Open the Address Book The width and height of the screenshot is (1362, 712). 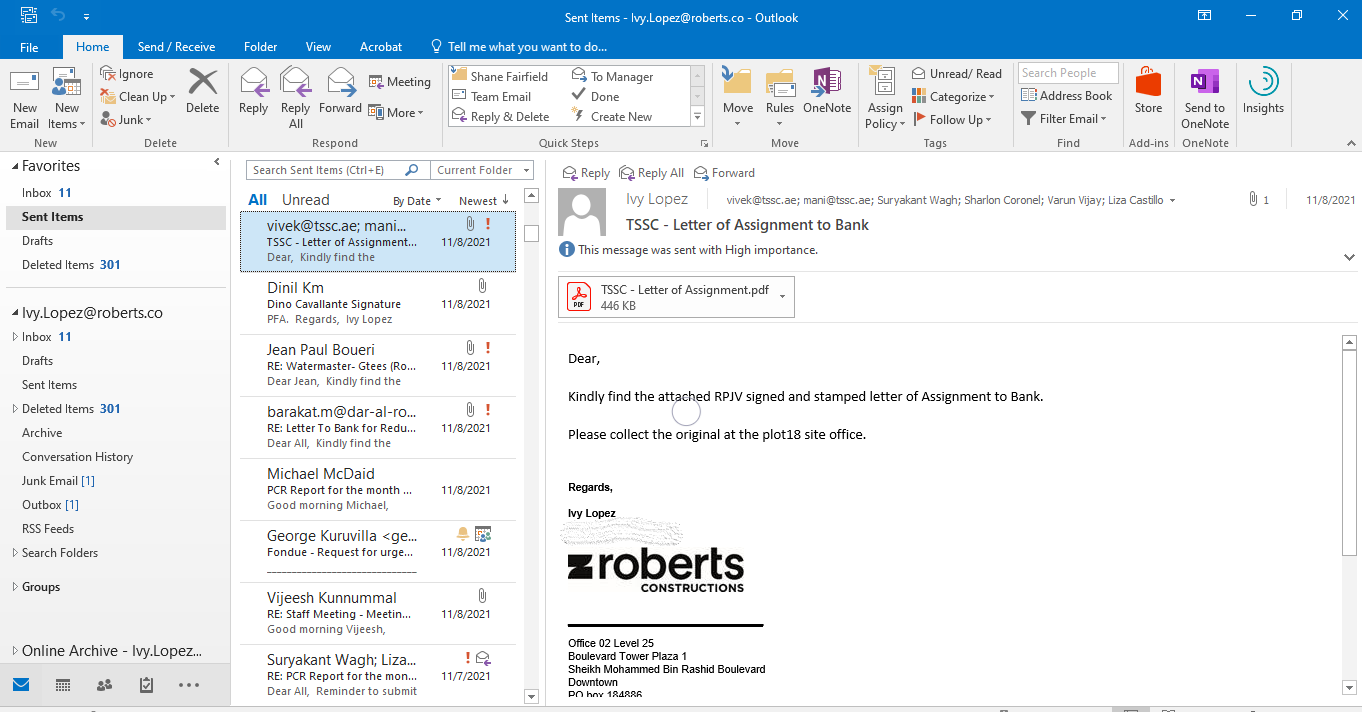(1066, 96)
